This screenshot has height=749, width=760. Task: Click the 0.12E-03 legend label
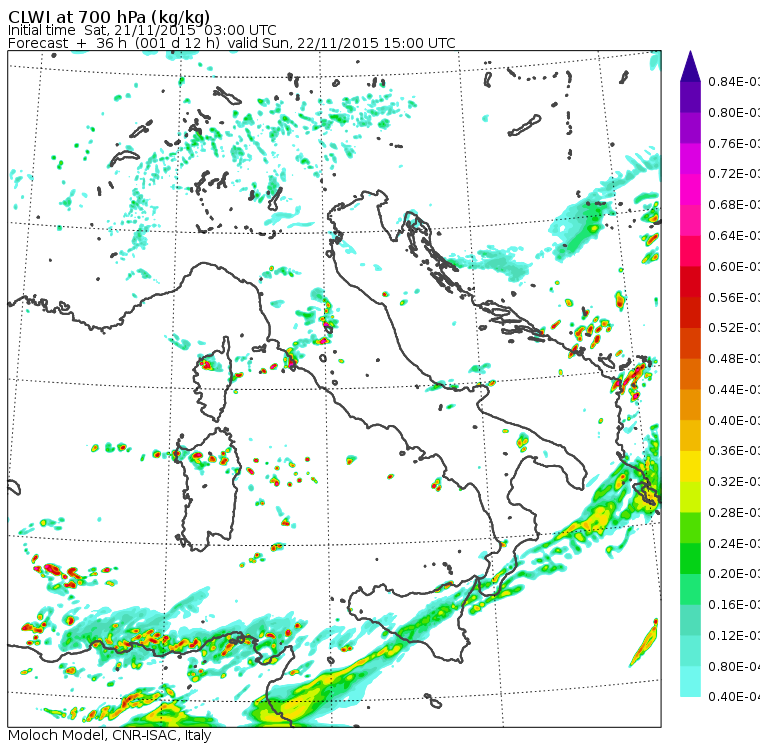coord(733,636)
